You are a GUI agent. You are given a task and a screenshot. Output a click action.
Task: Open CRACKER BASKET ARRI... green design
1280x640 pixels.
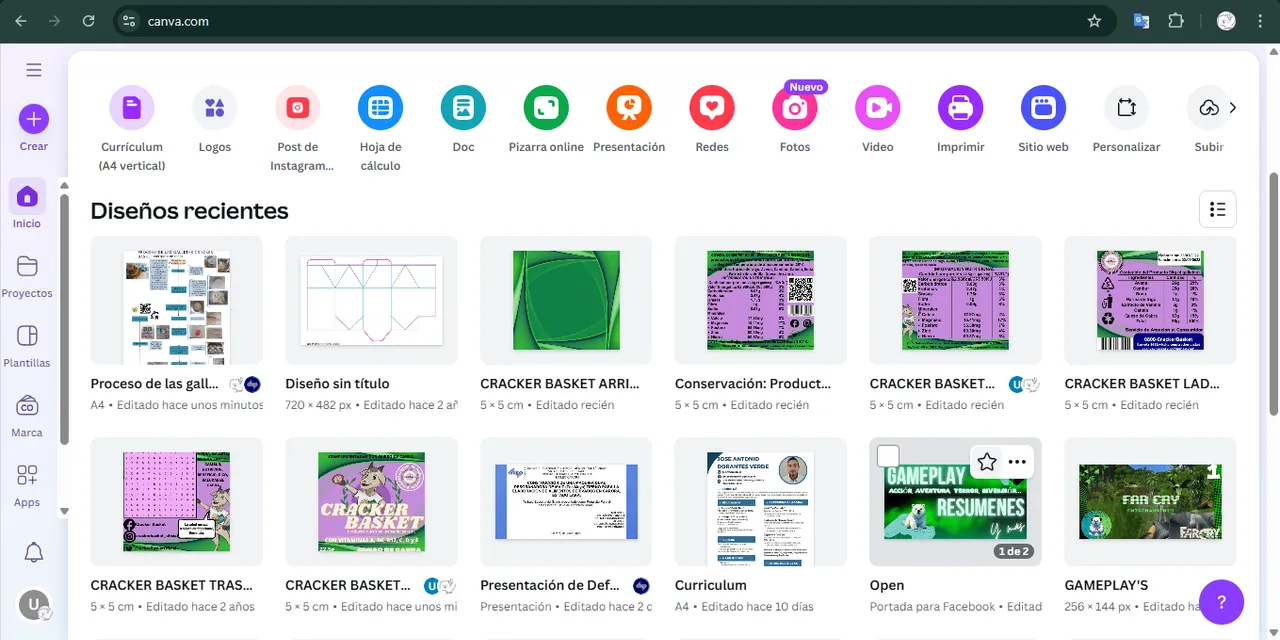click(x=566, y=300)
